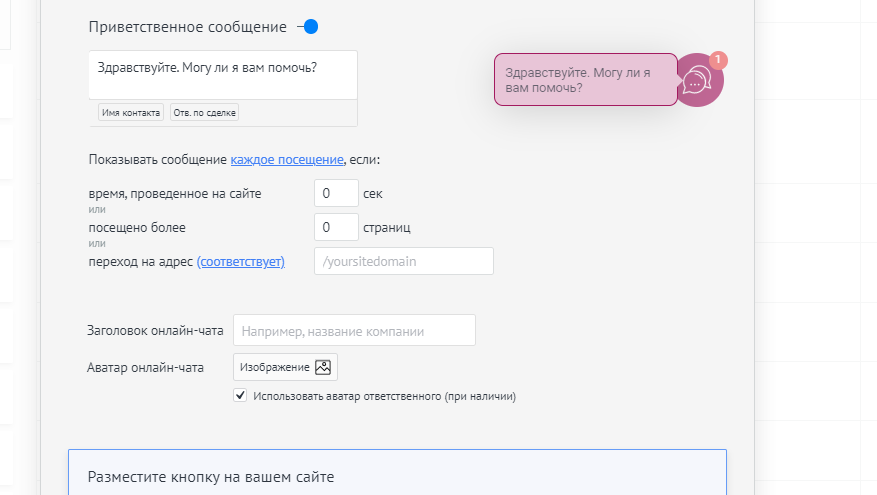
Task: Click the Аватар онлайн-чата label
Action: (145, 367)
